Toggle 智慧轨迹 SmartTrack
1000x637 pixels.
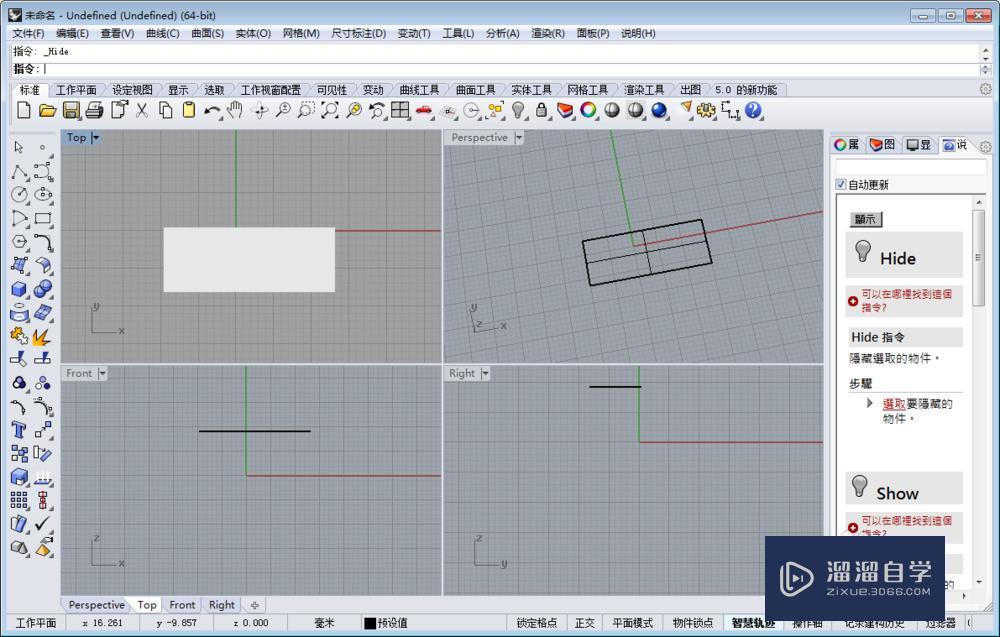tap(753, 623)
